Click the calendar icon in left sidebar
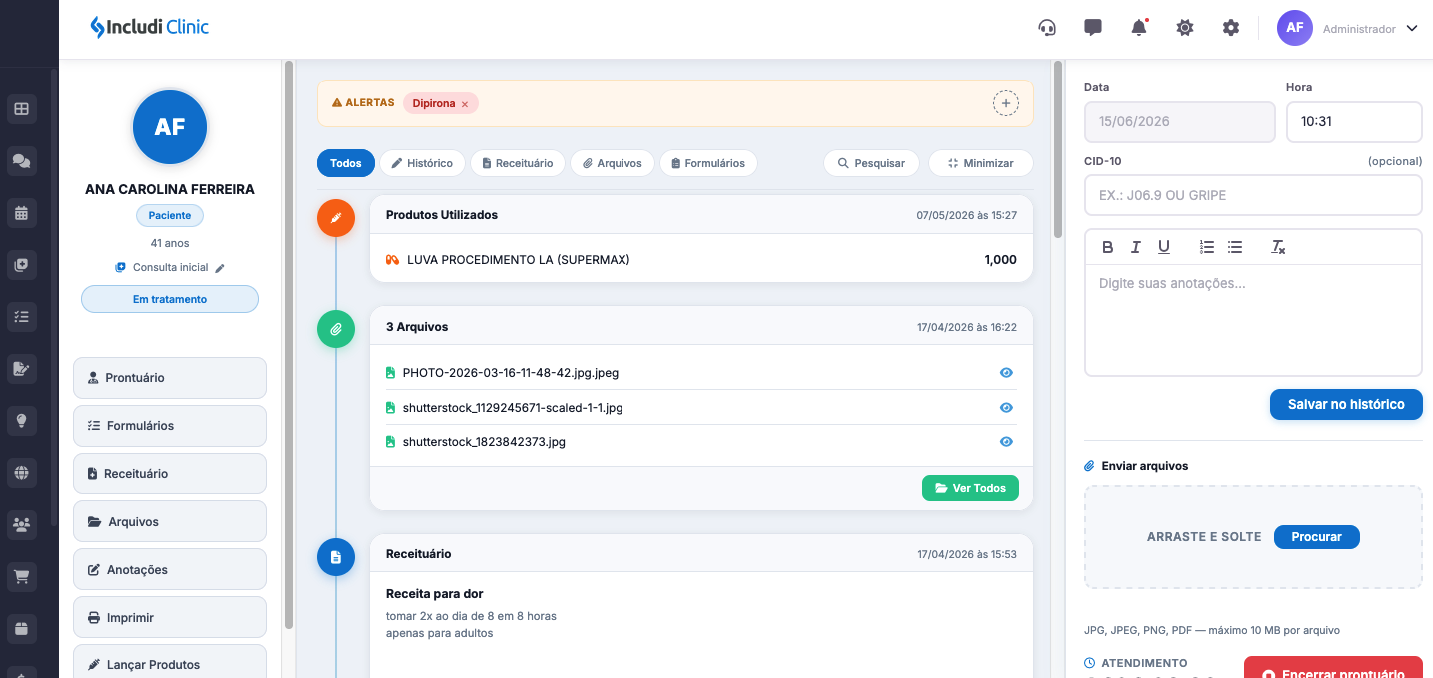Viewport: 1433px width, 678px height. (x=21, y=212)
